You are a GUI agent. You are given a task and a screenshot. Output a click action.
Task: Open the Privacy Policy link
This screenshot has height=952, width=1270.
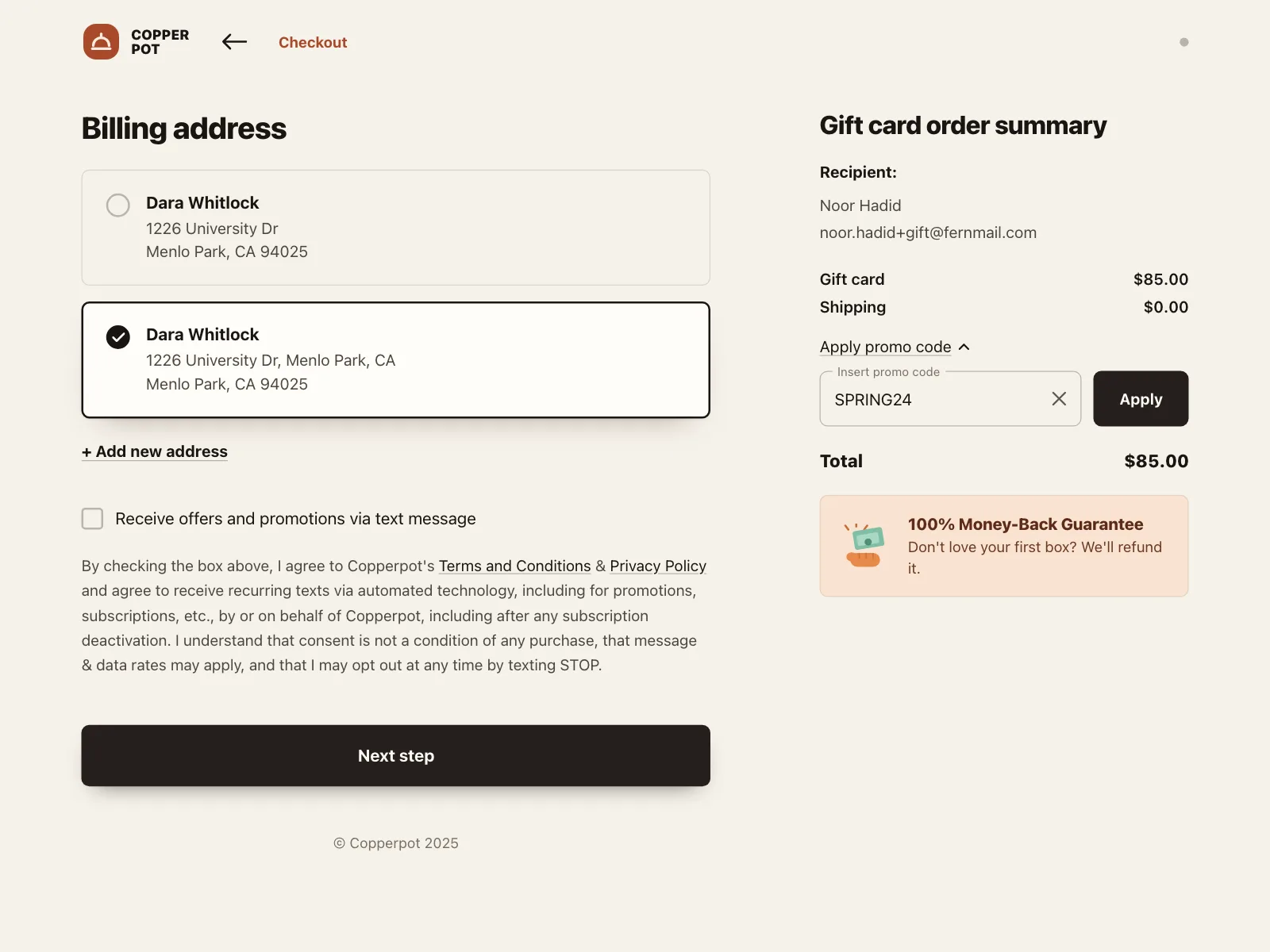point(658,566)
